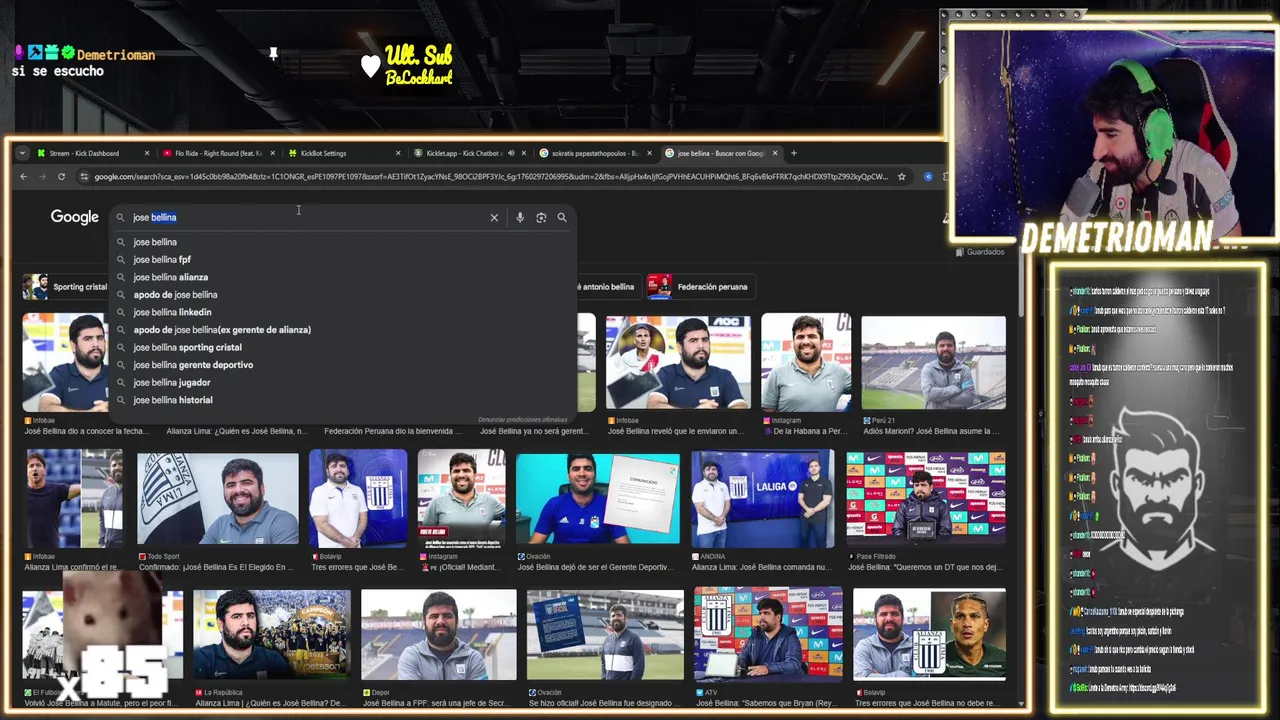
Task: Reload the Google results page
Action: pos(61,177)
